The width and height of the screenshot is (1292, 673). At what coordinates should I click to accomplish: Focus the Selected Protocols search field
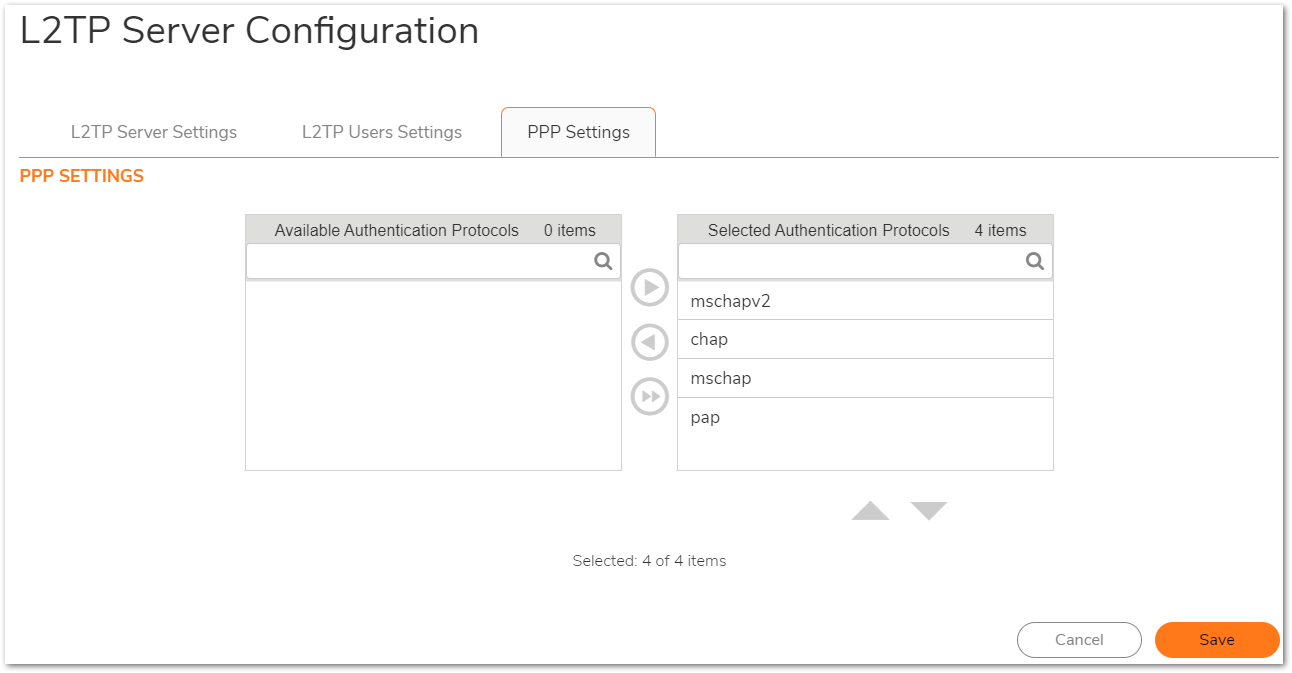[850, 261]
